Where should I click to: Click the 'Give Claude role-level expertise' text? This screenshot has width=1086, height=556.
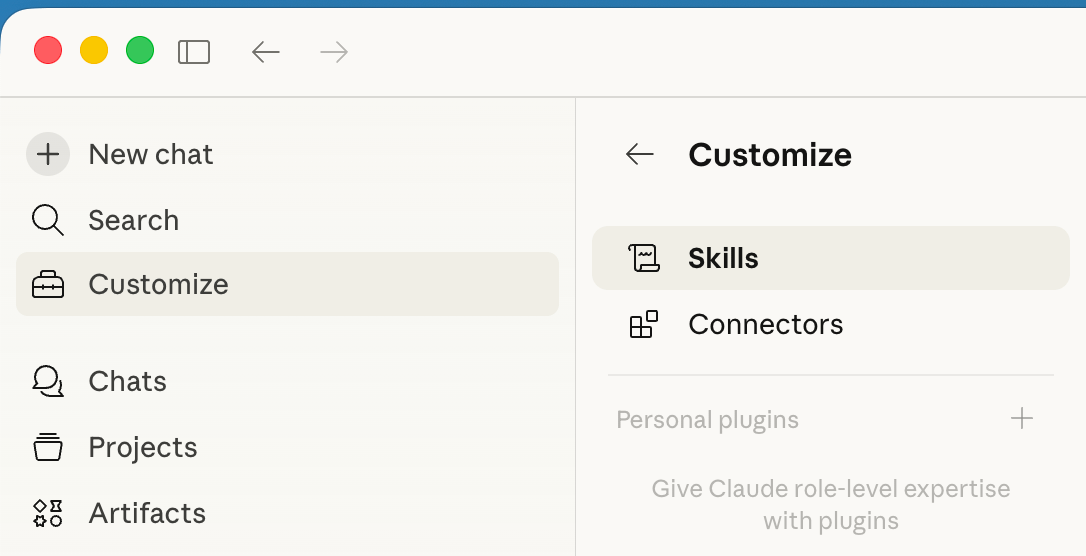click(x=830, y=505)
